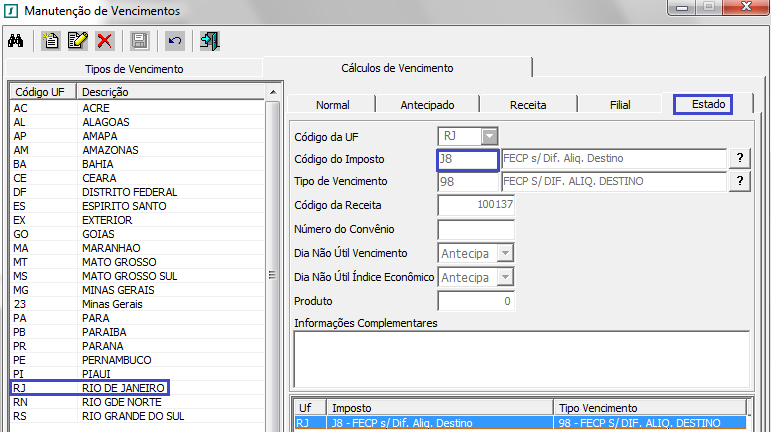Click the Tipo de Vencimento field 98
This screenshot has width=771, height=432.
[468, 182]
